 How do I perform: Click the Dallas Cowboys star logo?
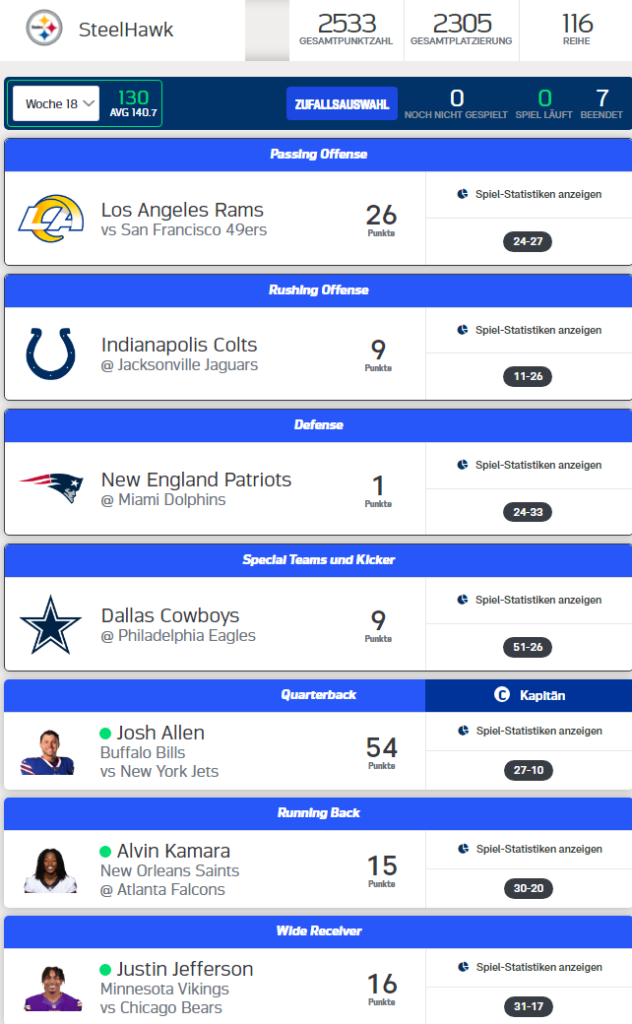click(51, 624)
